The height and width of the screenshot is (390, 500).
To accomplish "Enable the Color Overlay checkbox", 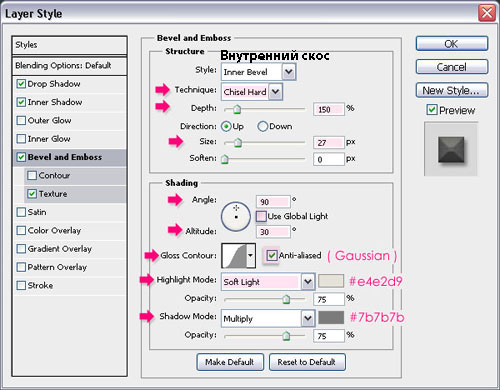I will [x=21, y=230].
